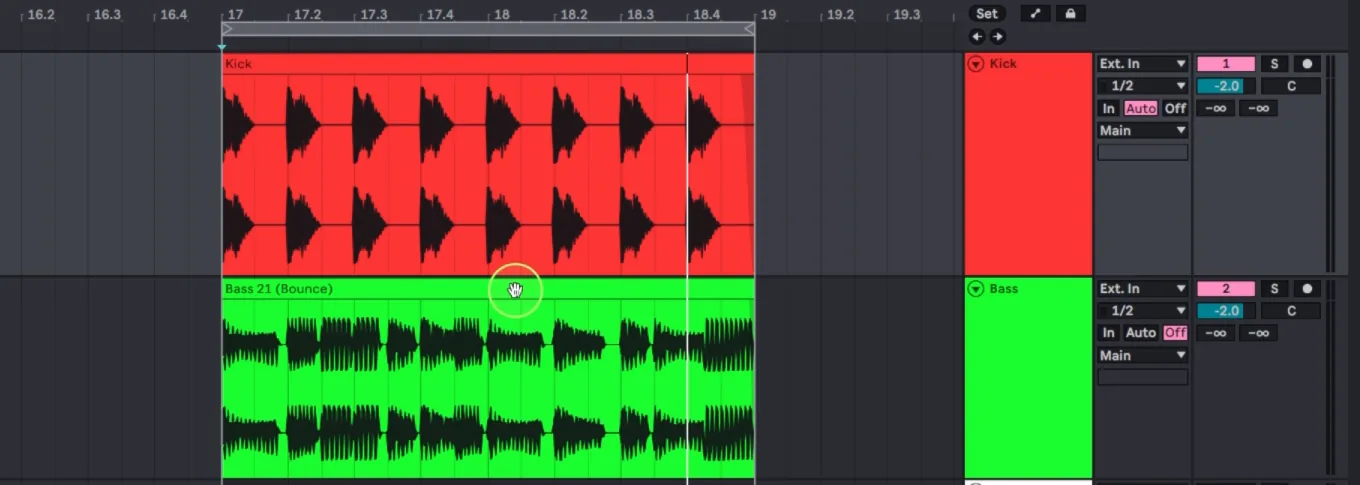
Task: Click the loop brace start handle
Action: [227, 29]
